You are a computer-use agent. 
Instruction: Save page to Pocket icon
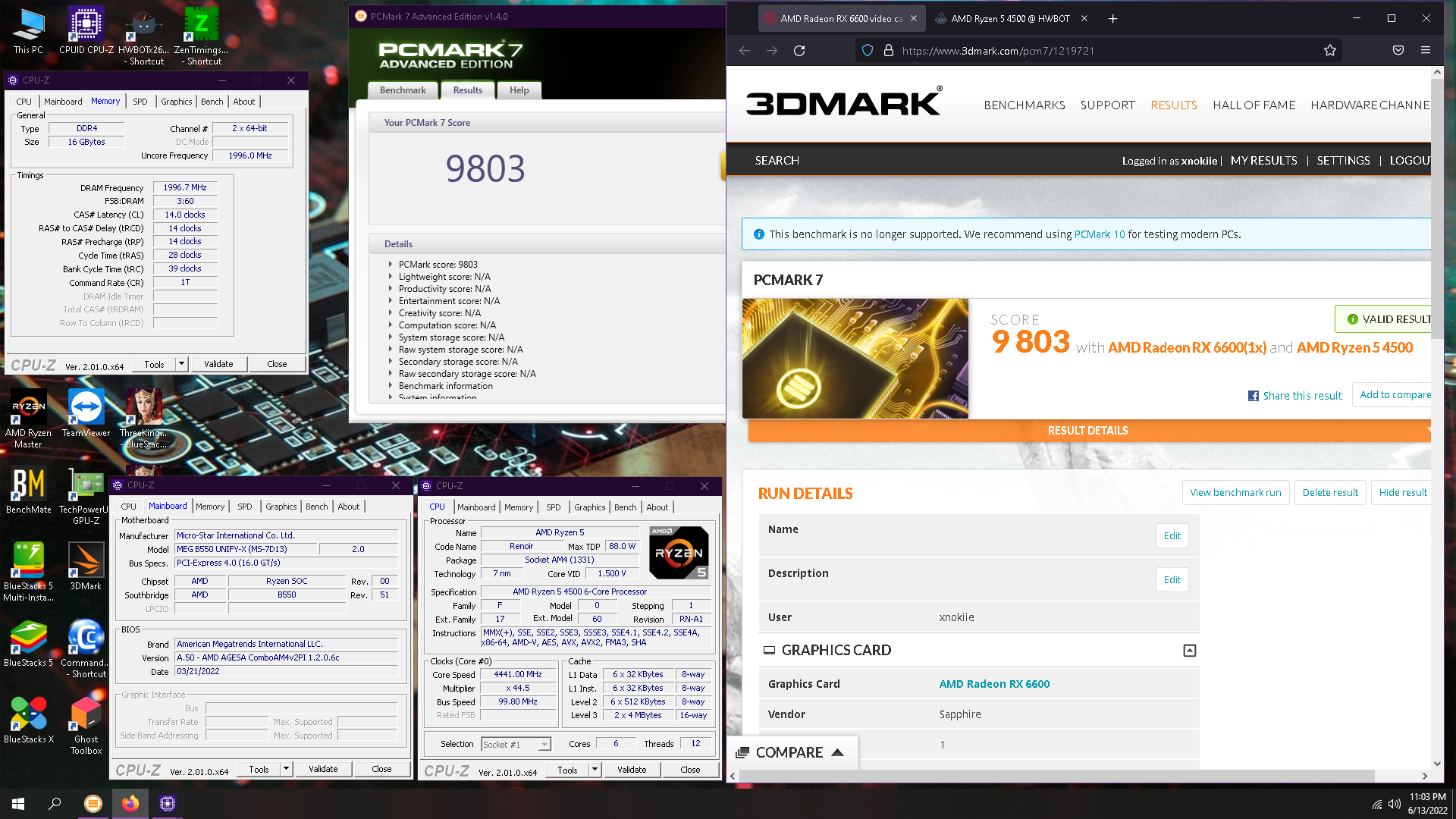tap(1398, 51)
